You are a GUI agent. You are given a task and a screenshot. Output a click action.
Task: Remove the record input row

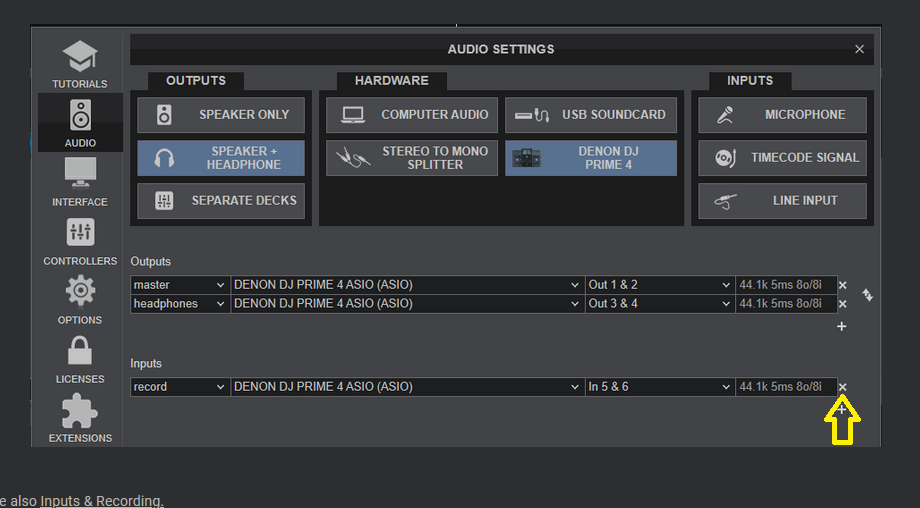pos(843,387)
